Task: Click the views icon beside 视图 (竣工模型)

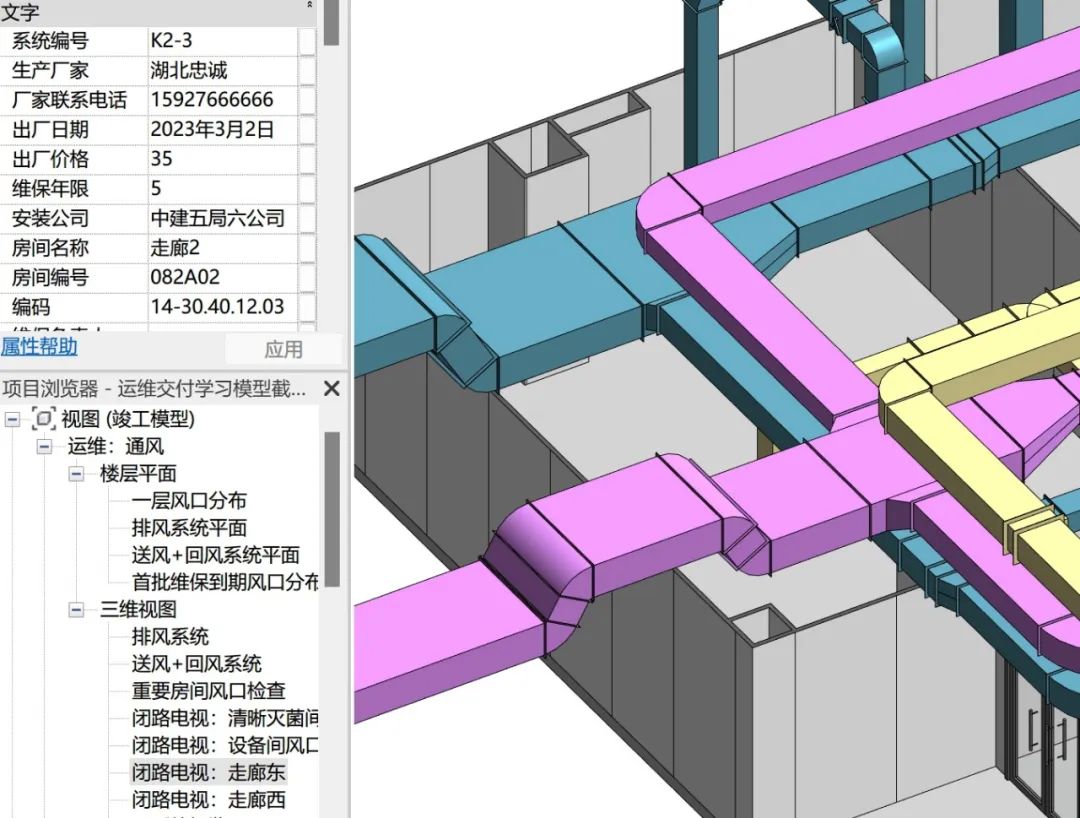Action: (x=44, y=420)
